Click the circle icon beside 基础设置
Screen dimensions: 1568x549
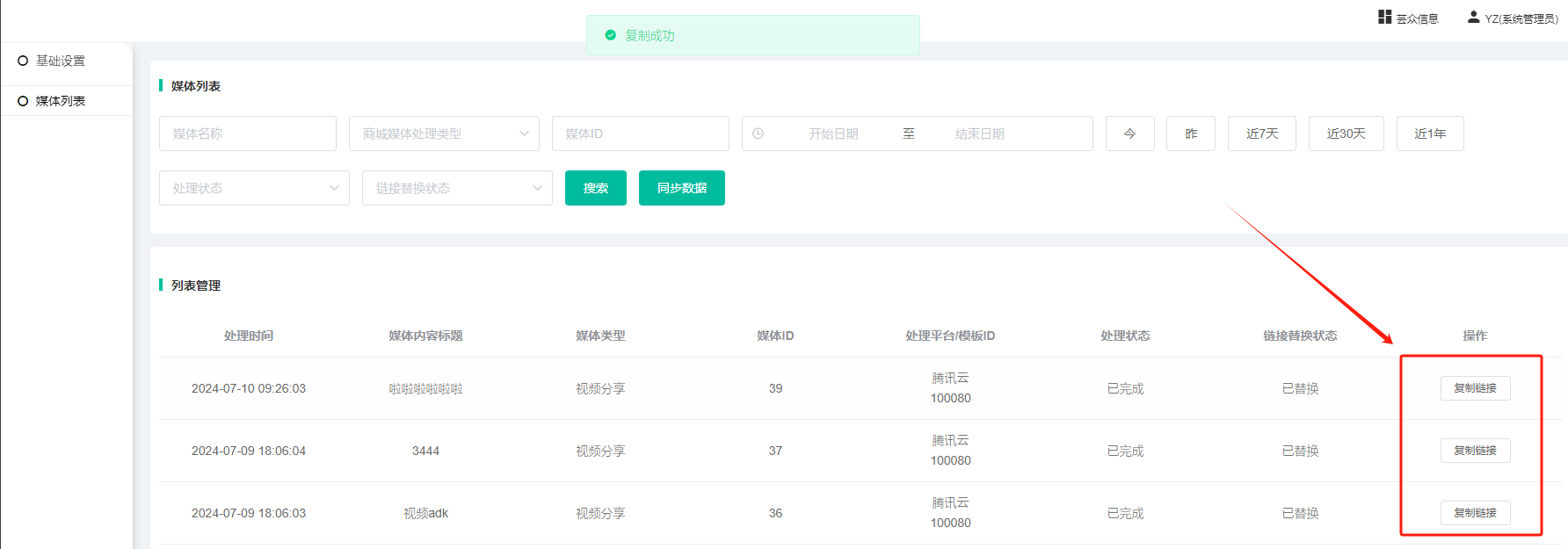click(x=23, y=61)
